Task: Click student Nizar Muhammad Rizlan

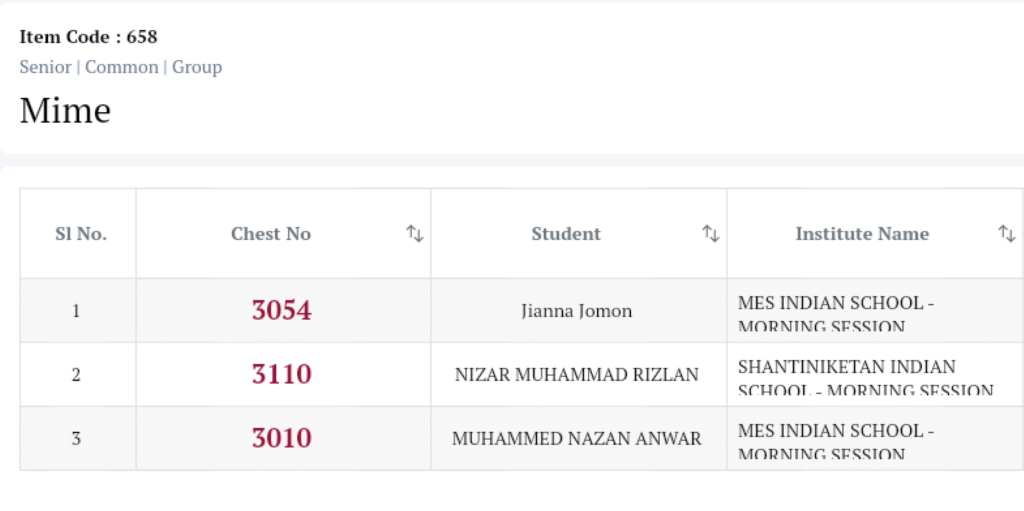Action: pyautogui.click(x=576, y=375)
